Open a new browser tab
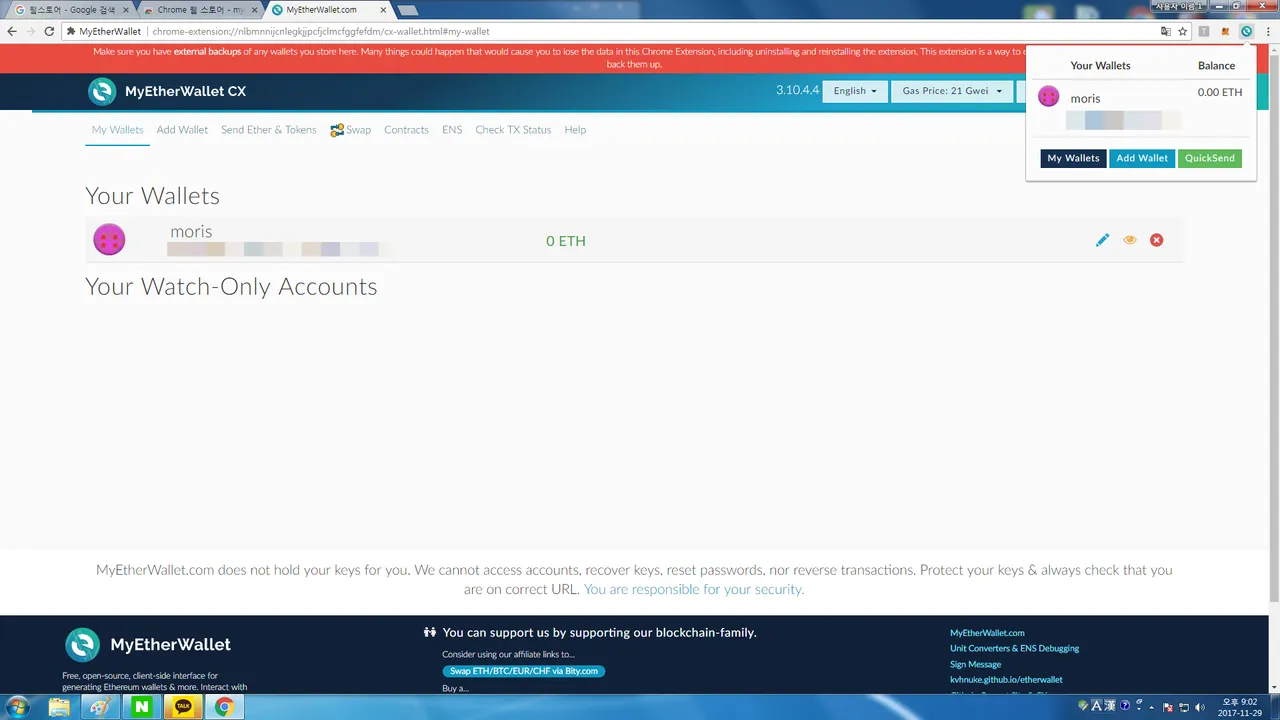 [407, 10]
